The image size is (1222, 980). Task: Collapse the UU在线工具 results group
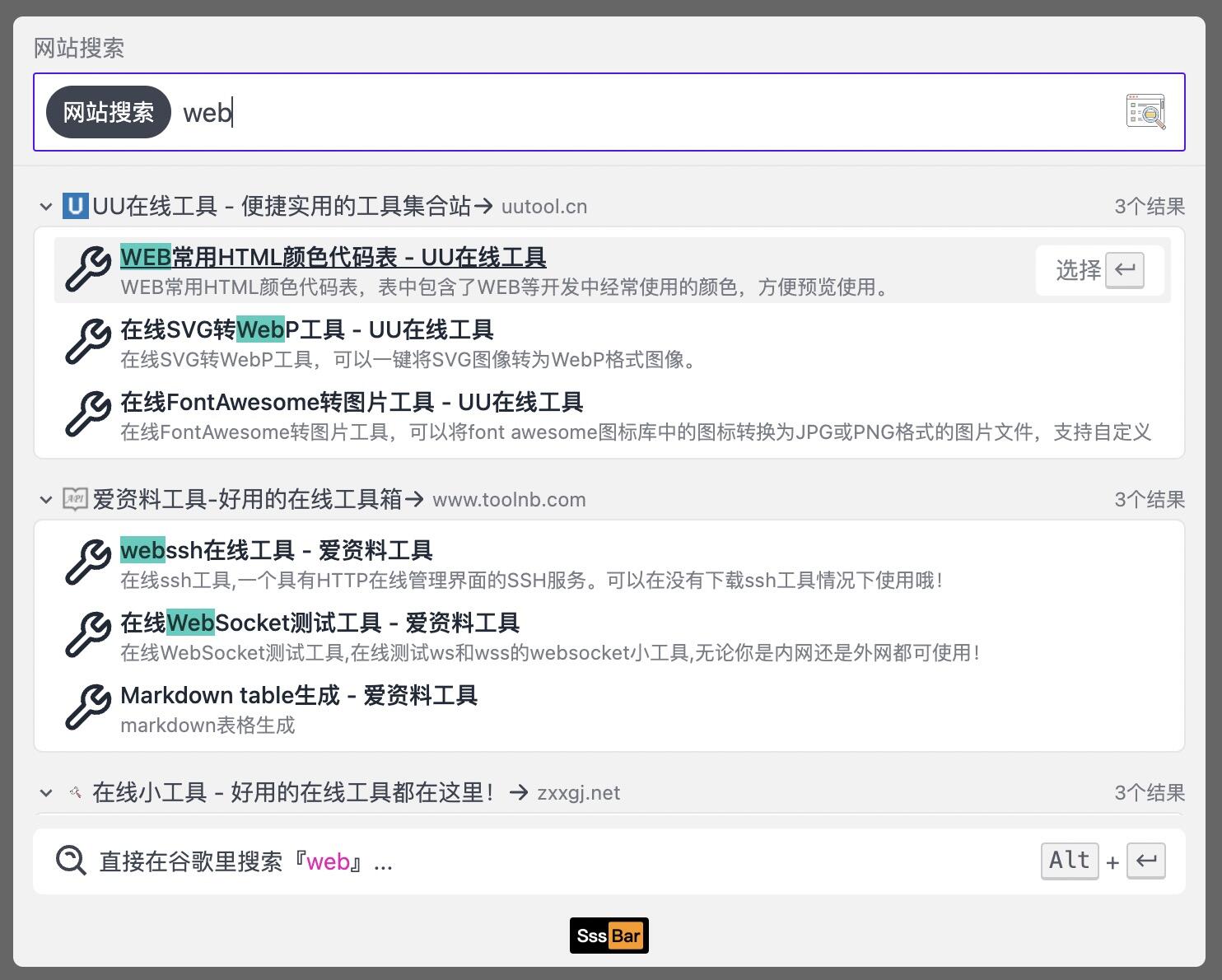click(46, 207)
